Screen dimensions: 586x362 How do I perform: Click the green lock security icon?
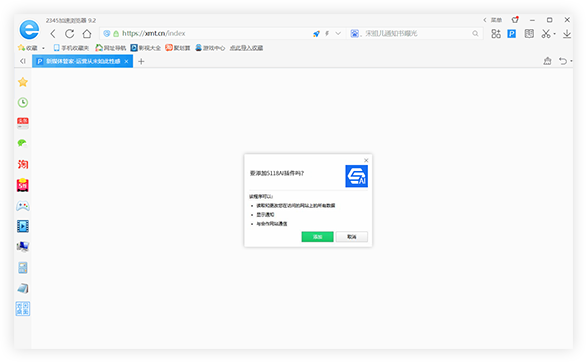(116, 34)
